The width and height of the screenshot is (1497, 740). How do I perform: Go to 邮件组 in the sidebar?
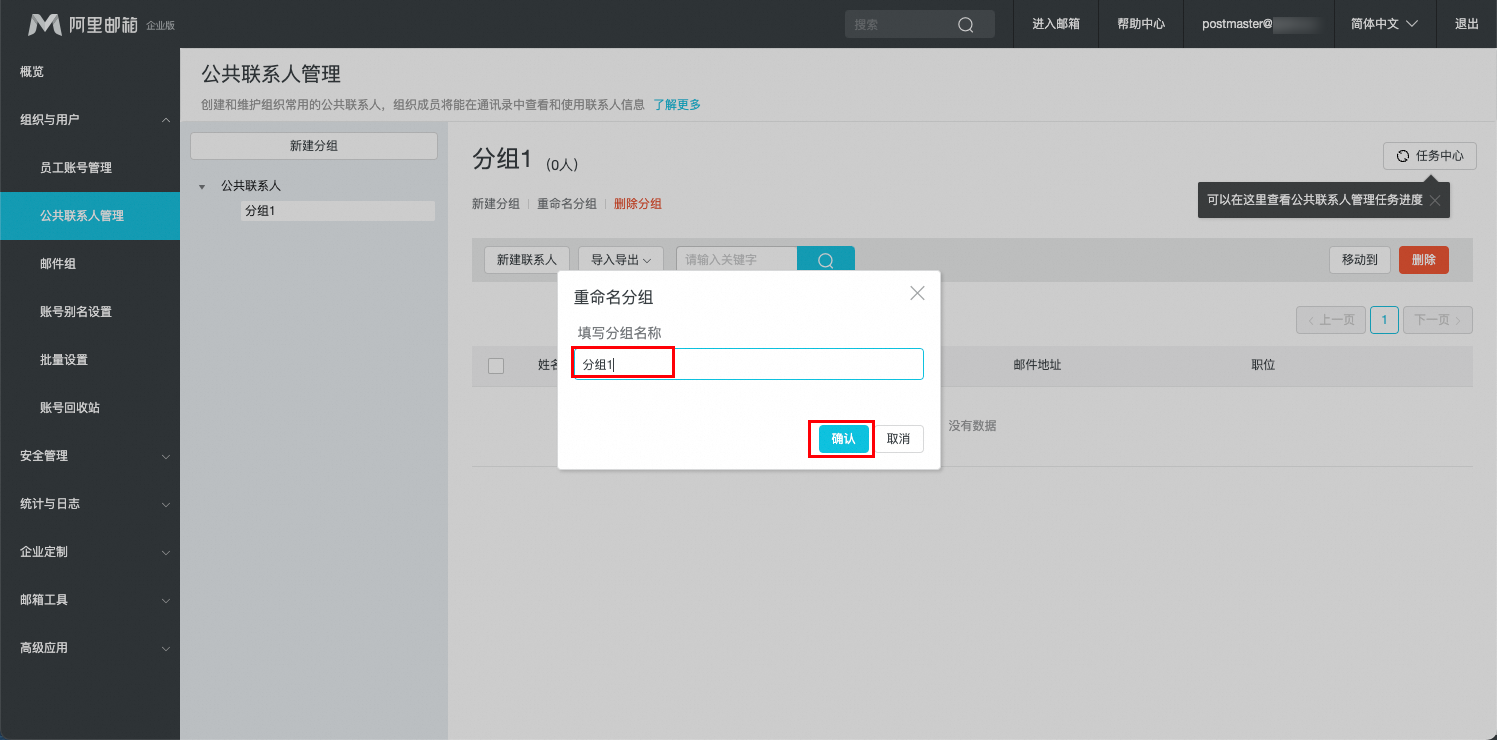click(x=58, y=264)
